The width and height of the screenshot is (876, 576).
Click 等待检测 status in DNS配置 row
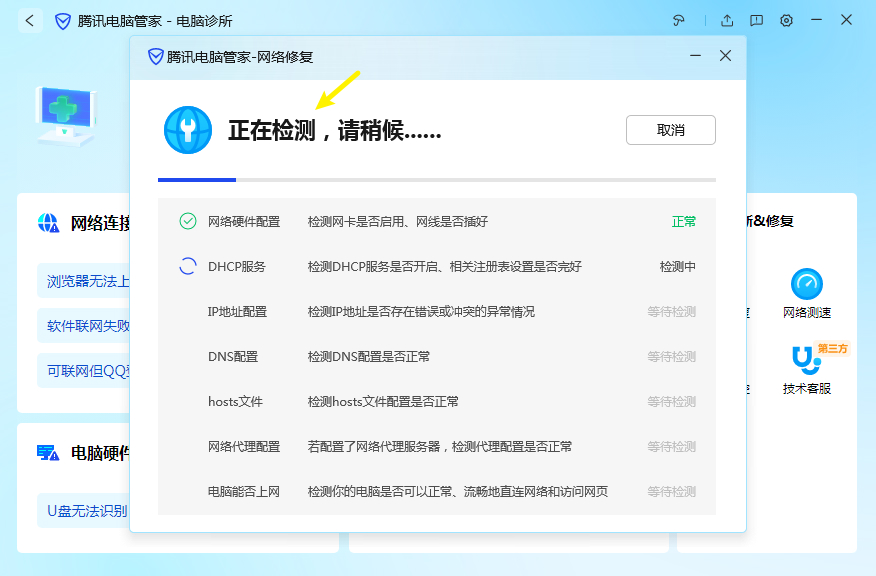672,356
